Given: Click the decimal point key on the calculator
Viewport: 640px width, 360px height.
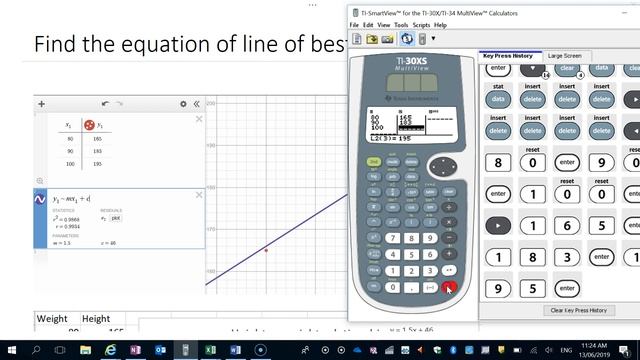Looking at the screenshot, I should pos(411,287).
